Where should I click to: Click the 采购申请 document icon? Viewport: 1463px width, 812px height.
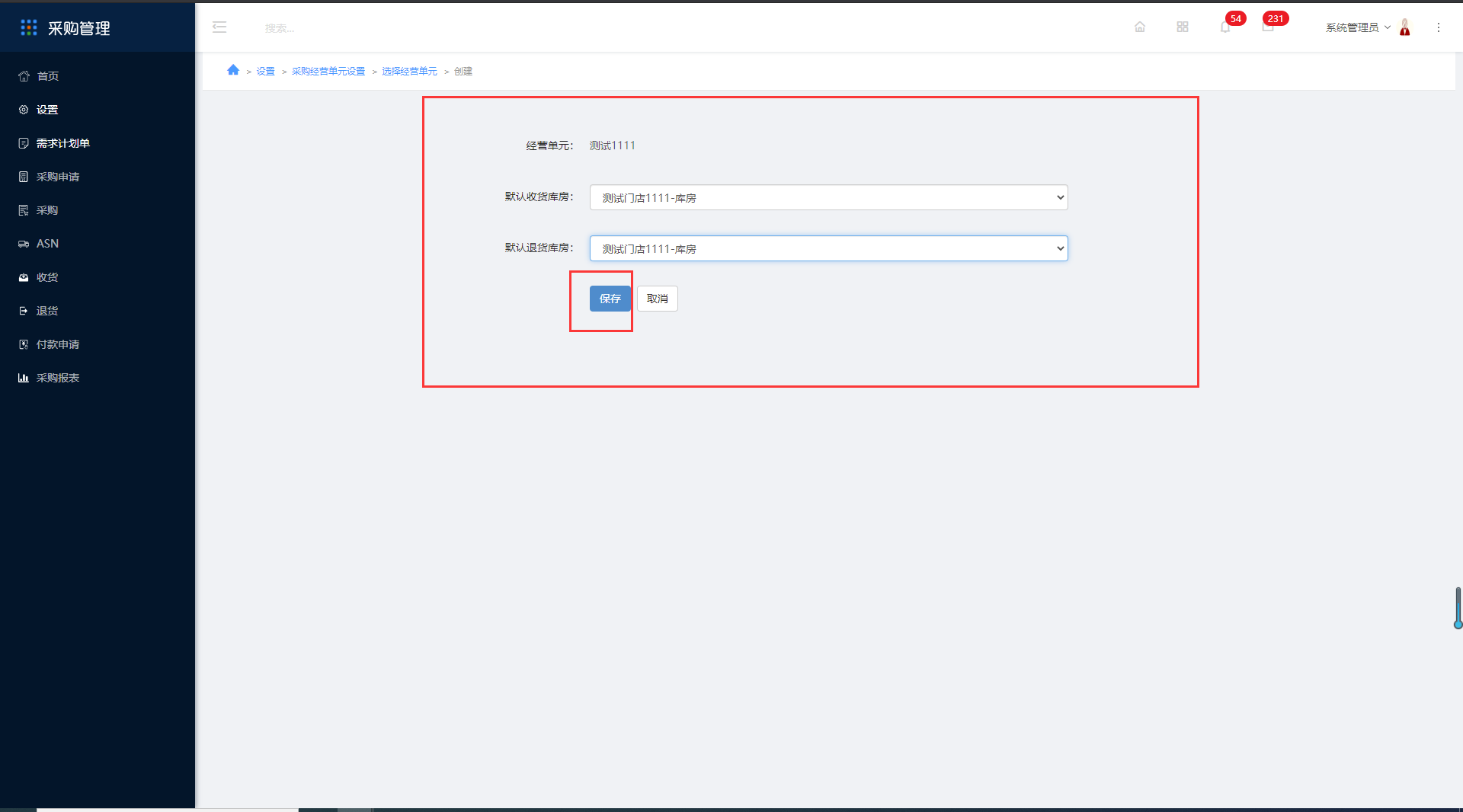(24, 177)
